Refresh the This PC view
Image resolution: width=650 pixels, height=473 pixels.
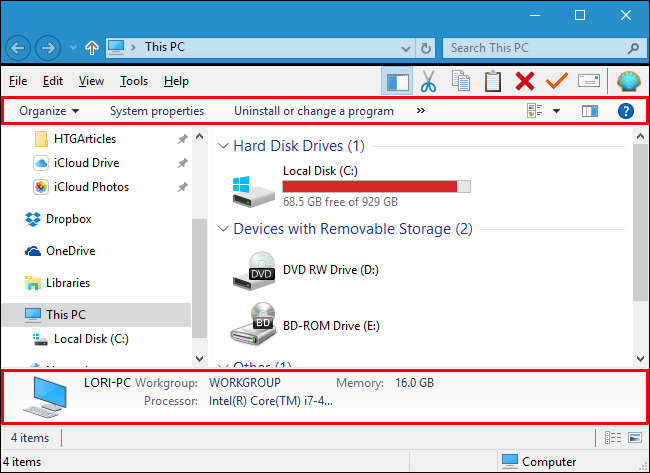426,49
